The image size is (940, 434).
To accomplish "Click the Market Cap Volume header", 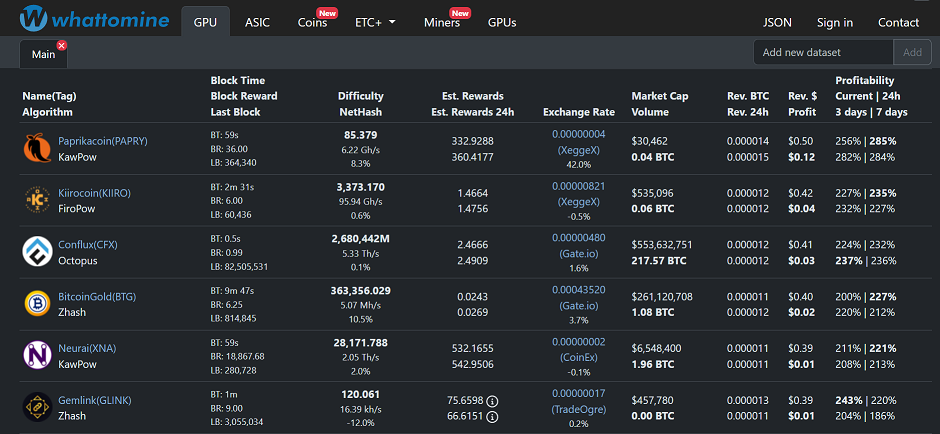I will tap(659, 104).
